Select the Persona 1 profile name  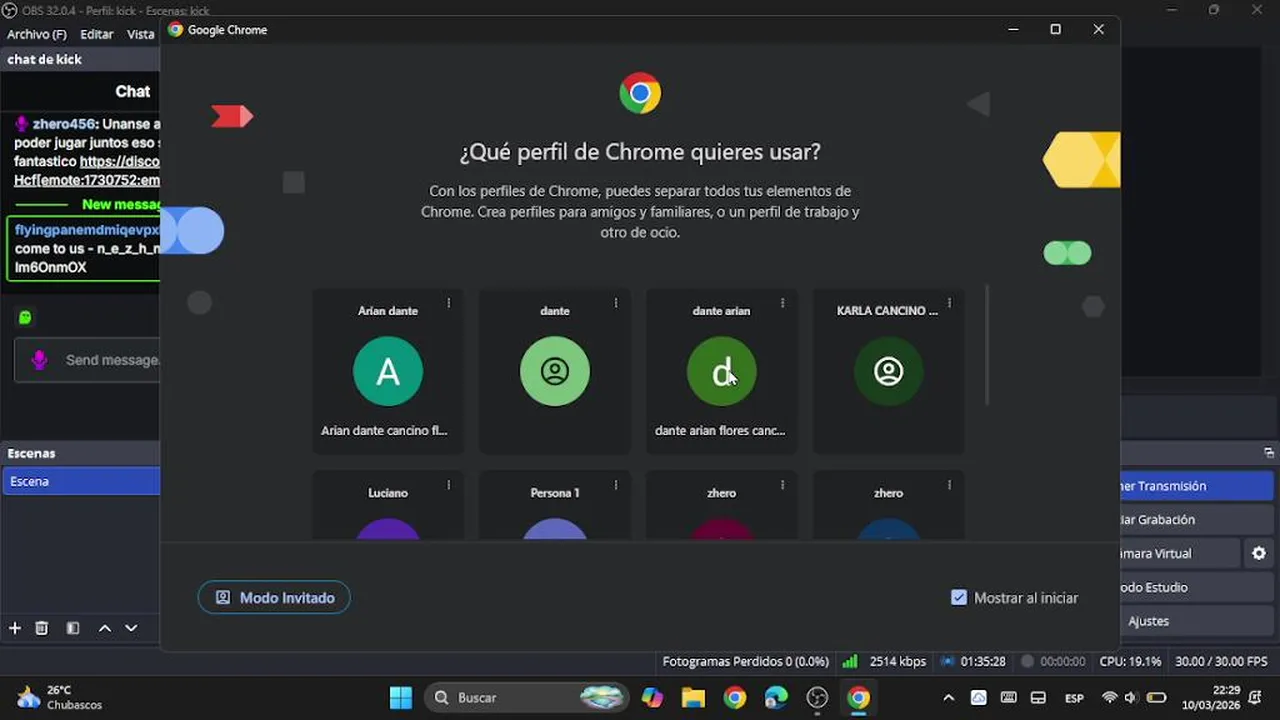tap(555, 493)
